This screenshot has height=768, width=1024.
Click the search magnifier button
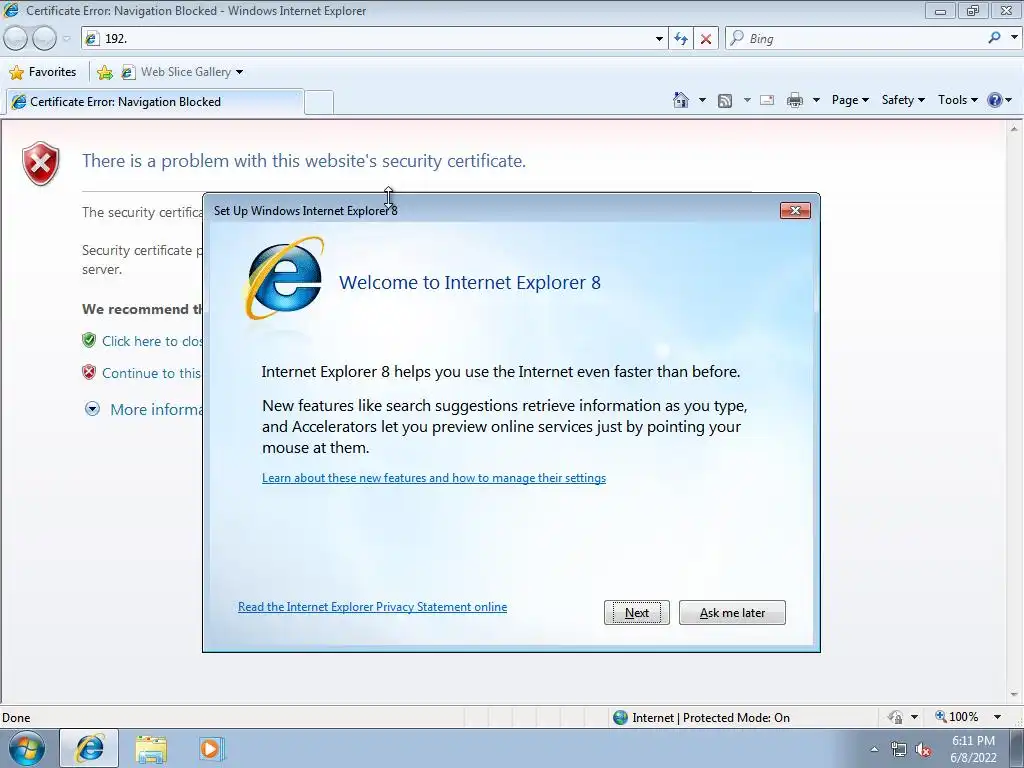(995, 38)
